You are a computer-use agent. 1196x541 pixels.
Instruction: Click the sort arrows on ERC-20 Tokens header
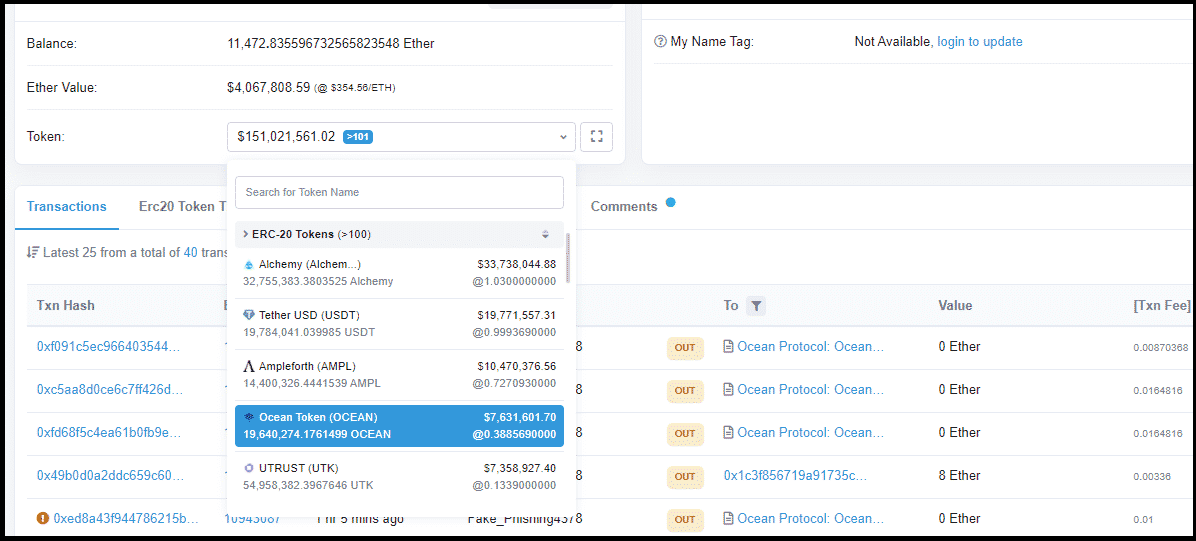[x=545, y=234]
